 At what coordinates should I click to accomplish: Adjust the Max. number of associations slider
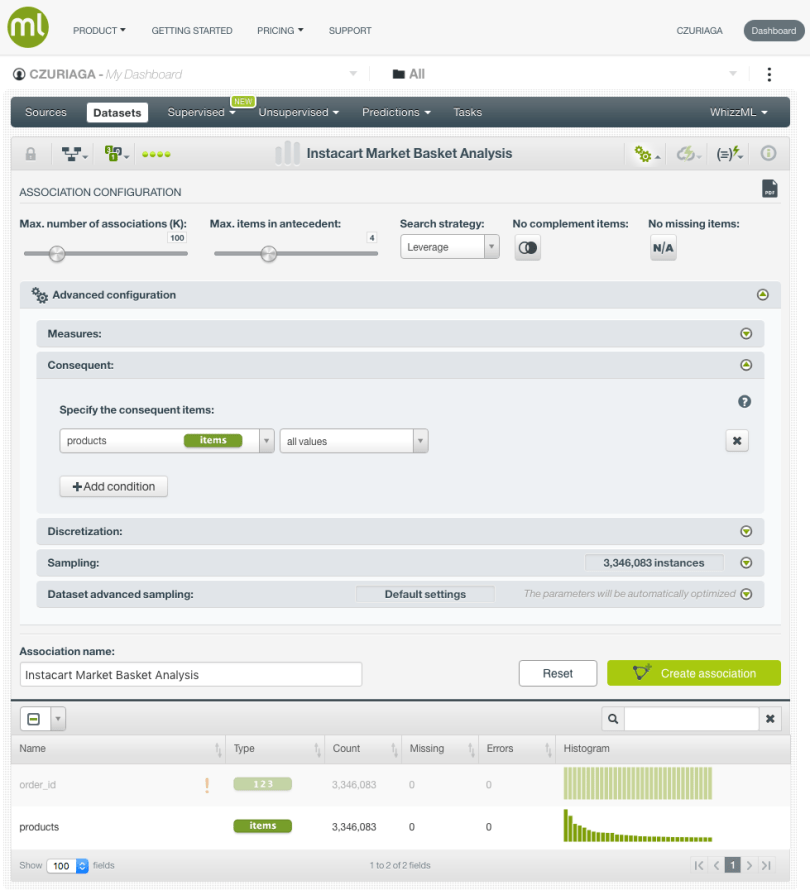pyautogui.click(x=57, y=254)
